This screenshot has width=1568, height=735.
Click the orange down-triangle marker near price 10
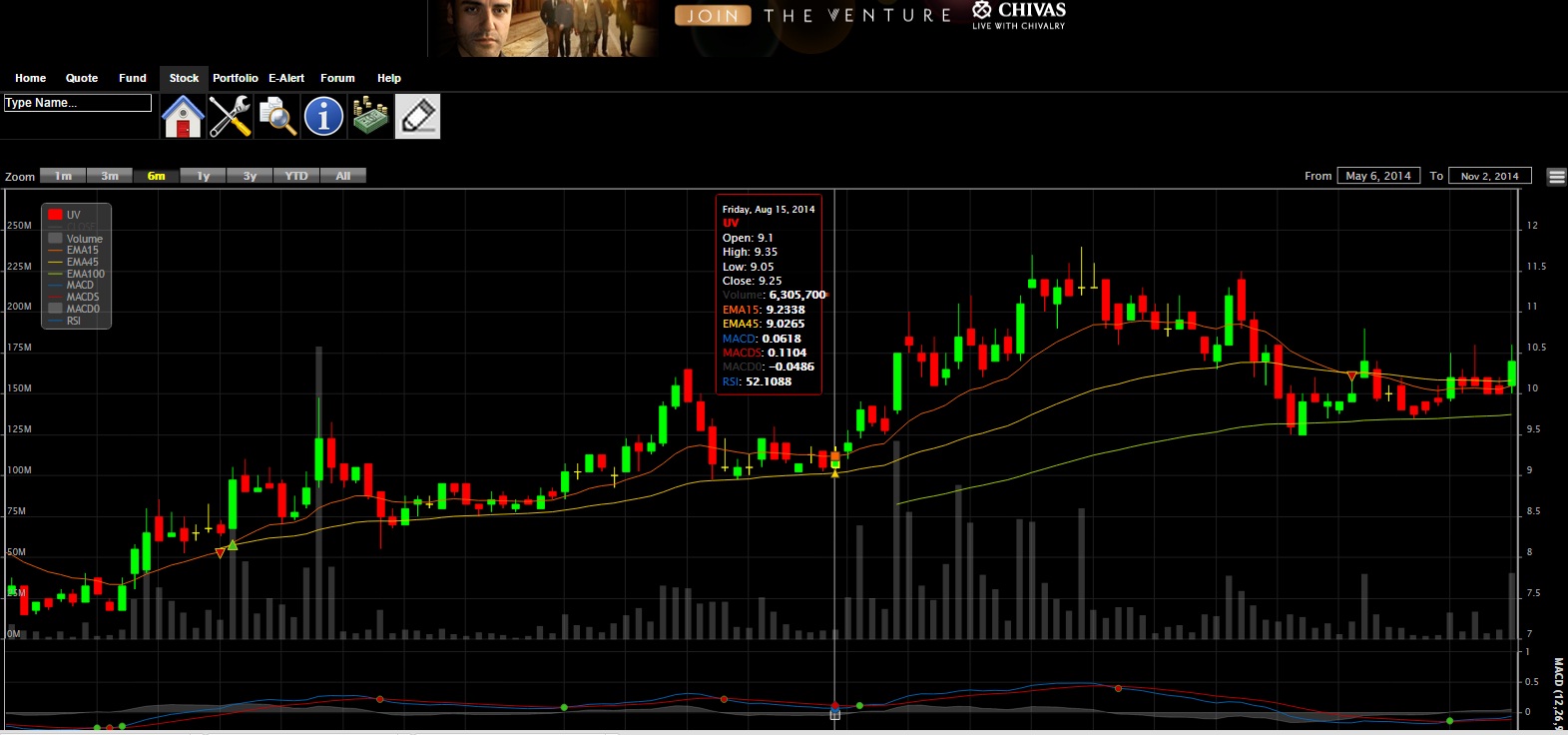1352,376
